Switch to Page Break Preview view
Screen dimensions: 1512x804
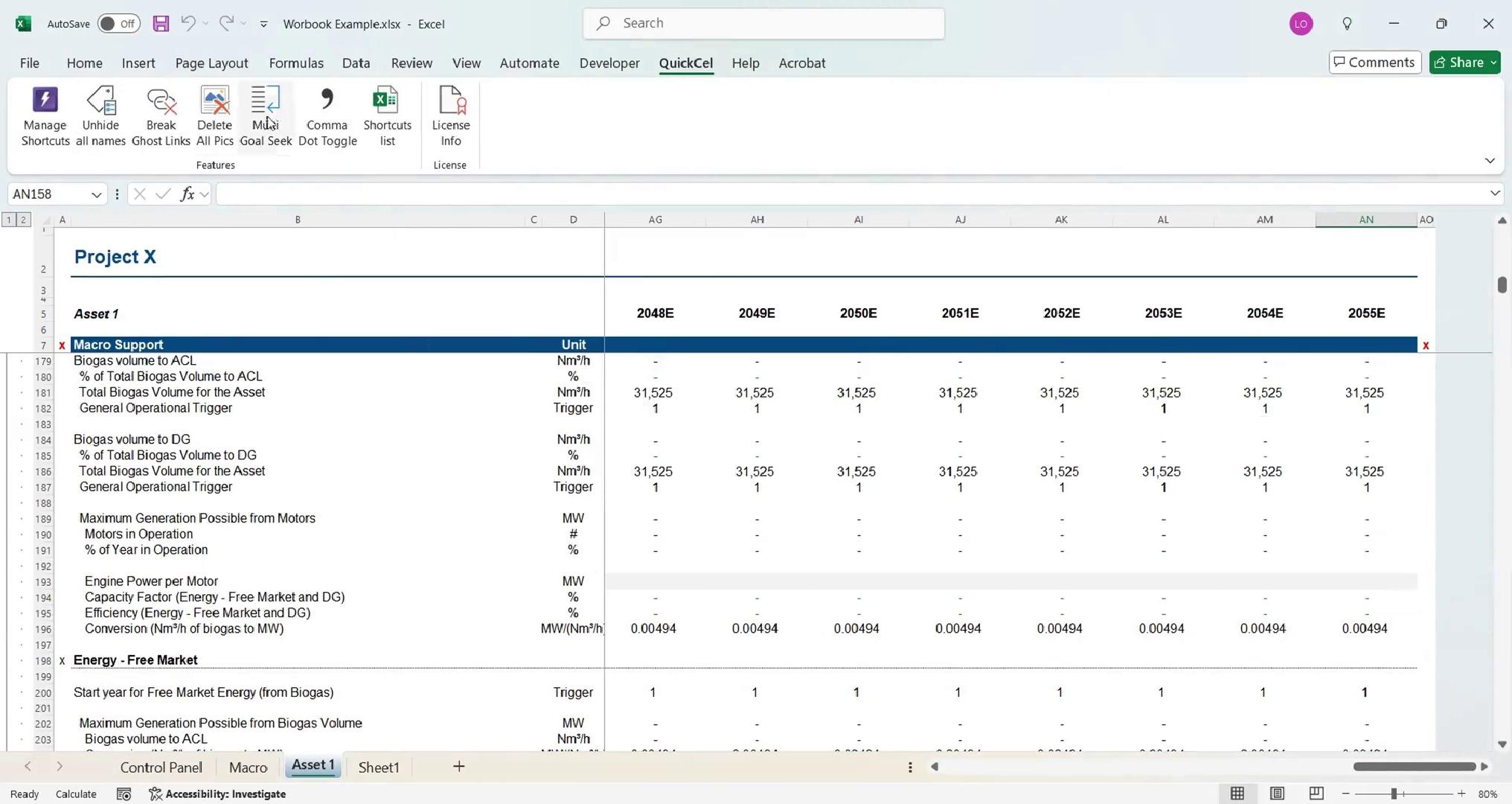coord(1316,794)
